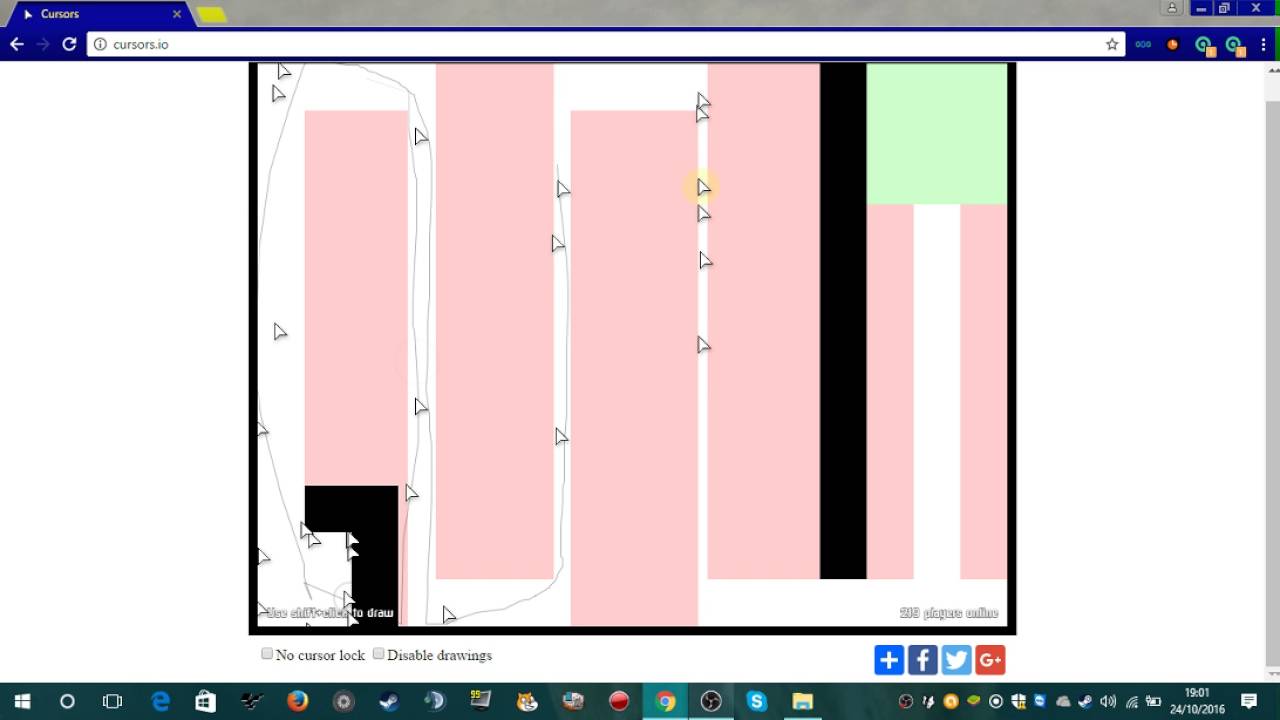Screen dimensions: 1280x720
Task: Click the 'Use shift+click to draw' hint
Action: (330, 613)
